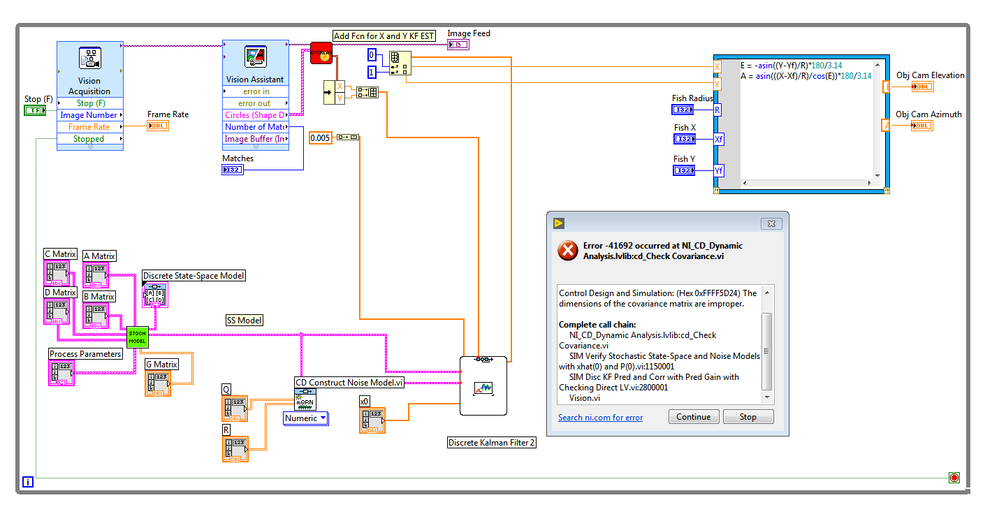Click the A Matrix array control
This screenshot has height=523, width=999.
pyautogui.click(x=96, y=276)
